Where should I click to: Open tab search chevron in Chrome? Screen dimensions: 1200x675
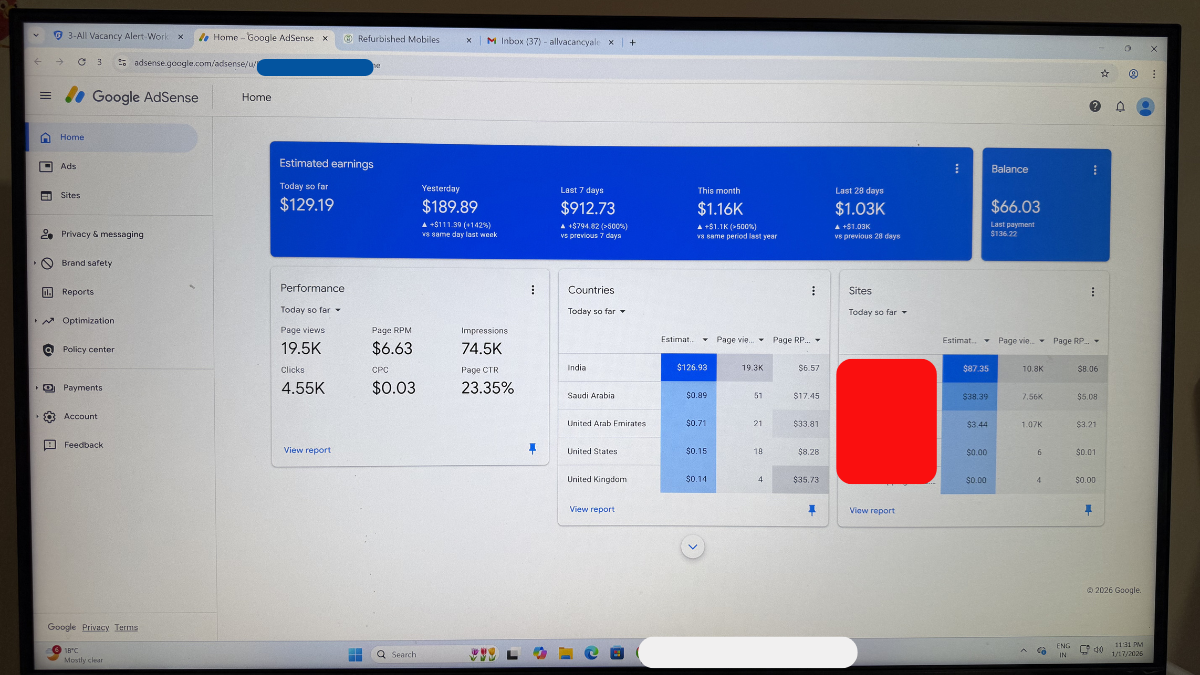click(x=37, y=36)
